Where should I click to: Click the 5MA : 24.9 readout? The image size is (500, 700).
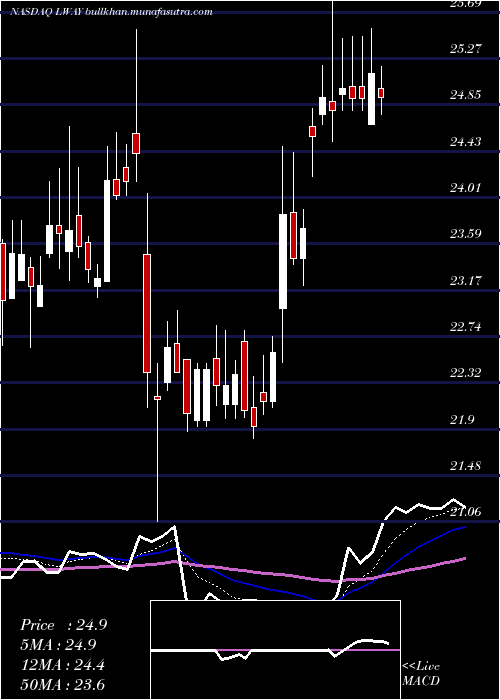pos(58,645)
